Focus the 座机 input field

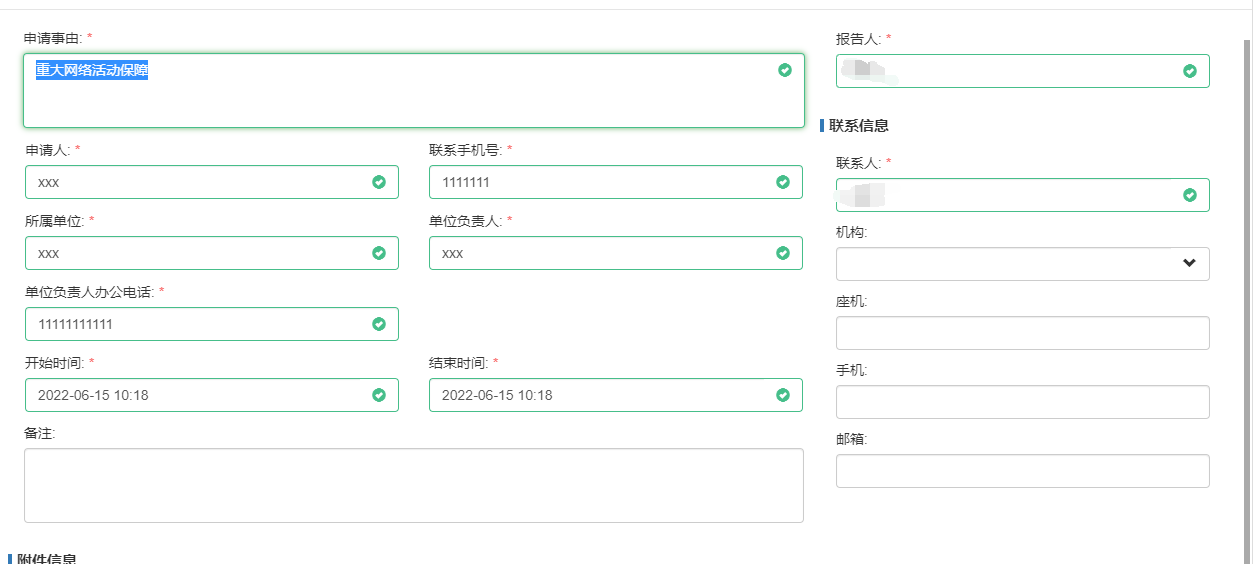(1022, 333)
